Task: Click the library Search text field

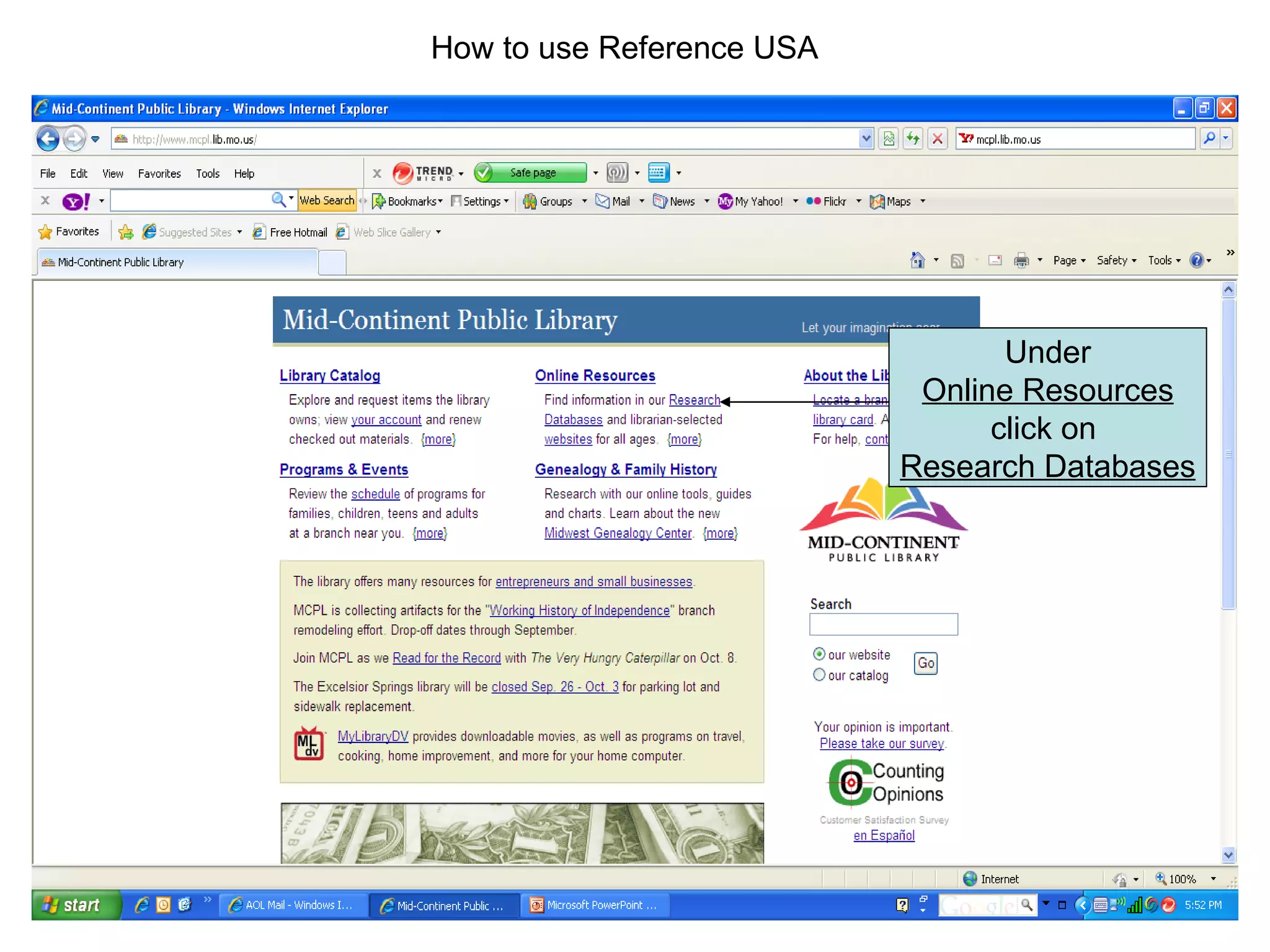Action: coord(883,624)
